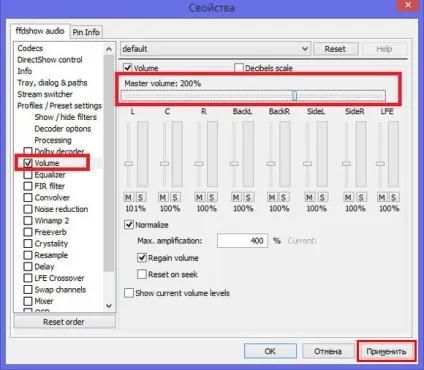
Task: Solo the SideR channel with S button
Action: (x=361, y=197)
